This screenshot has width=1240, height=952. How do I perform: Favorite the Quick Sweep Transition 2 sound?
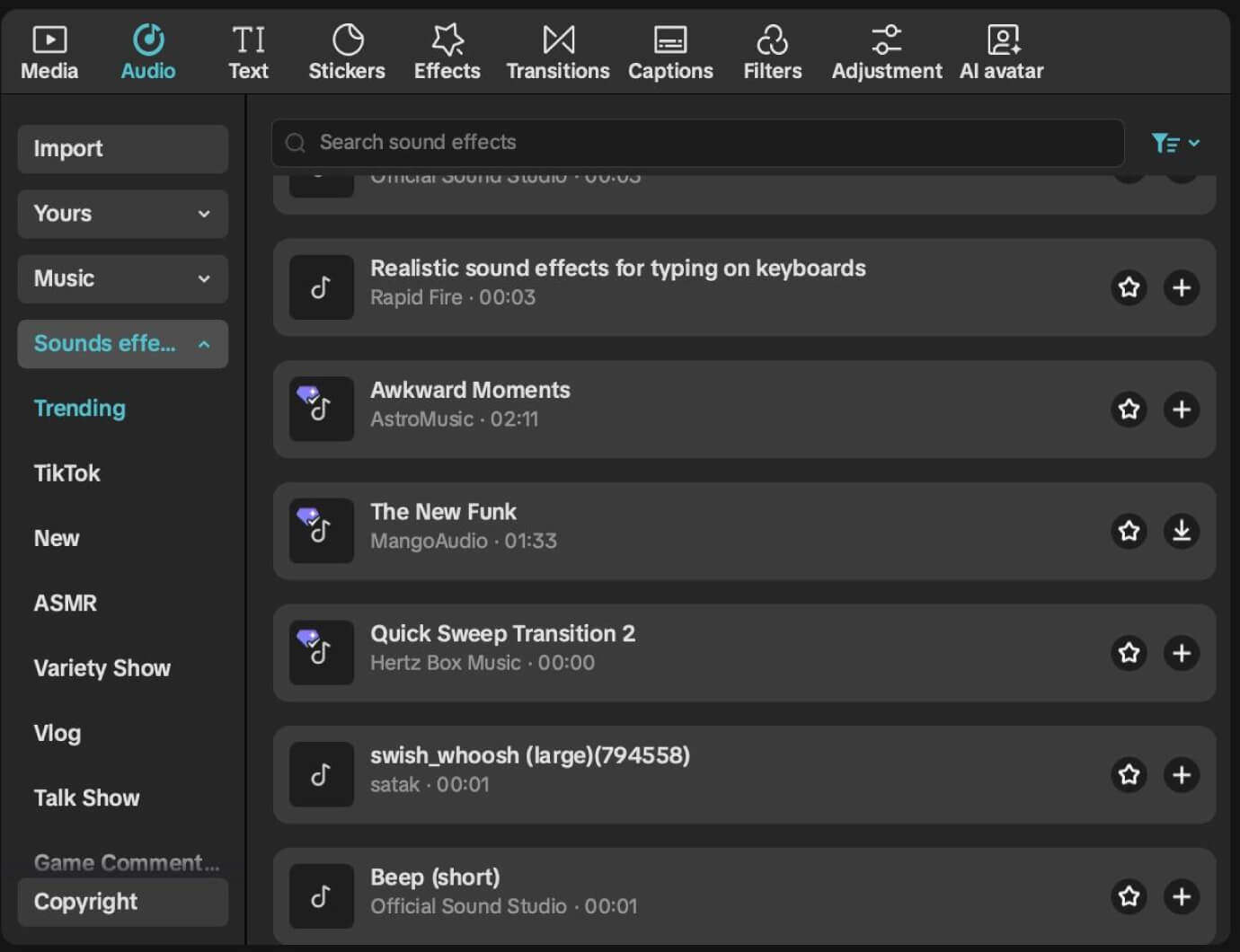pos(1129,653)
